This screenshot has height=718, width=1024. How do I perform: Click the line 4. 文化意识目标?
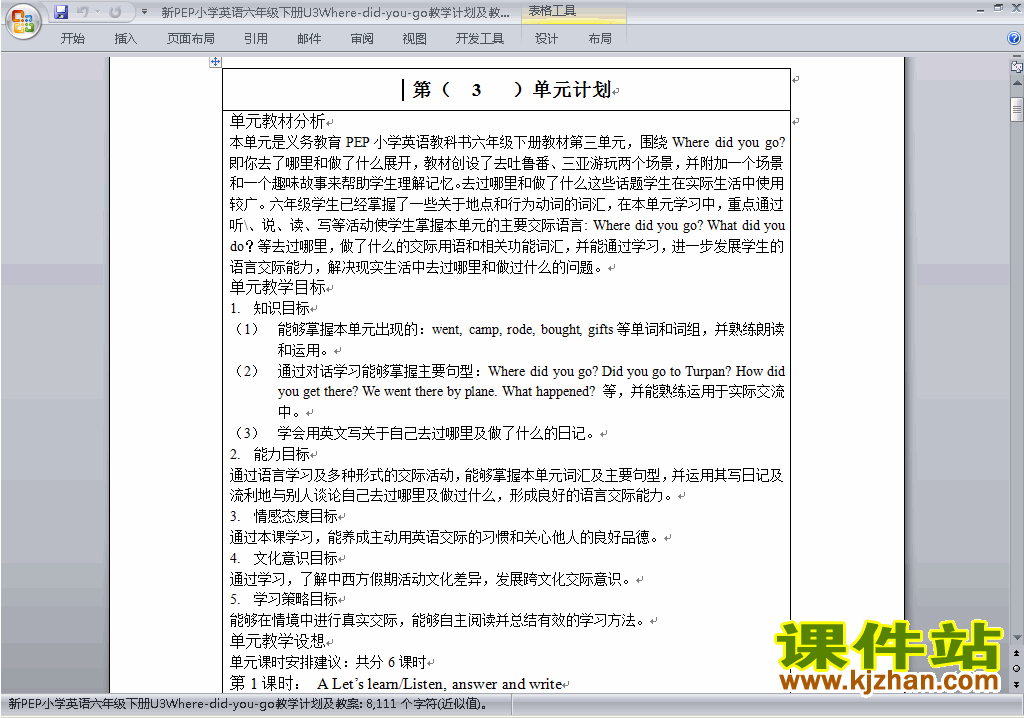tap(283, 558)
